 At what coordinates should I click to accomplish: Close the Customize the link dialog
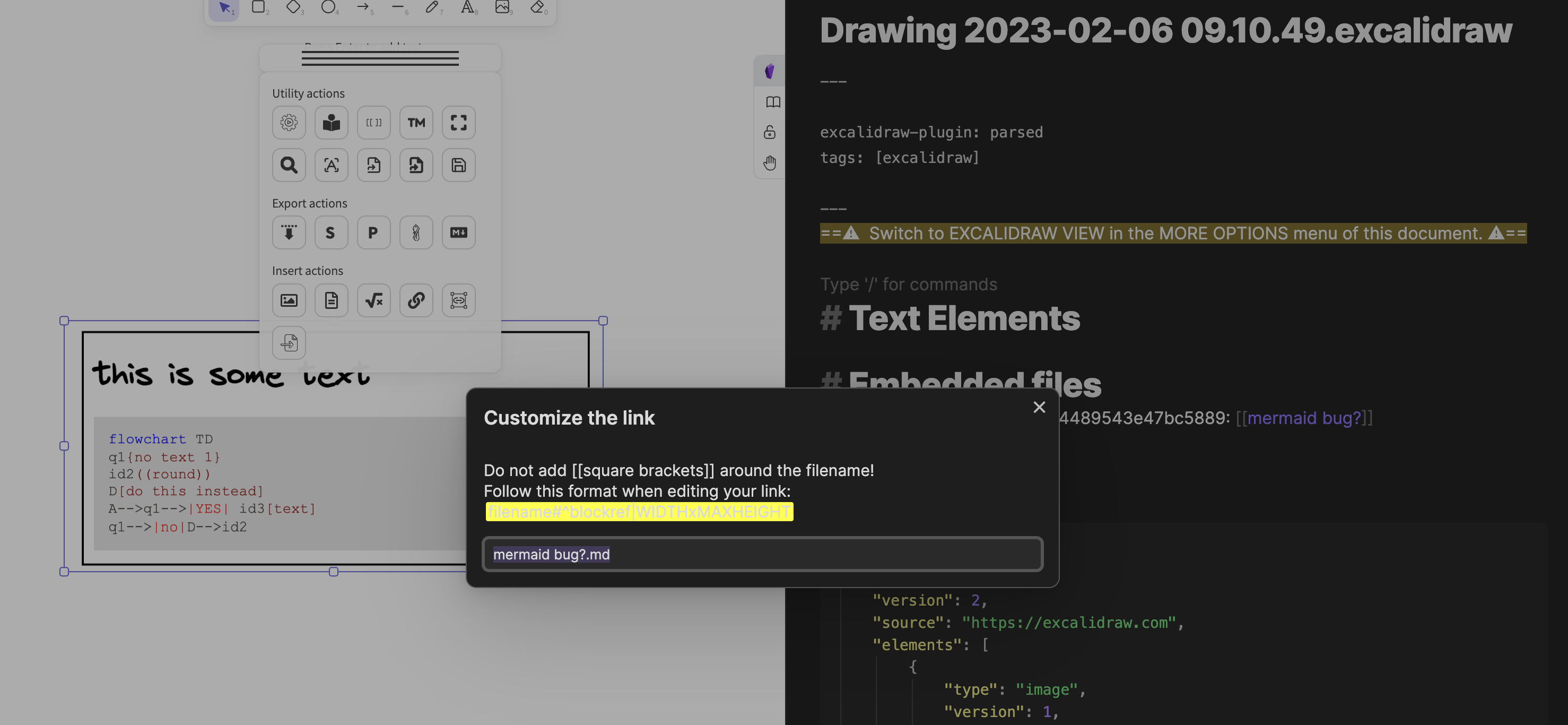[x=1040, y=408]
